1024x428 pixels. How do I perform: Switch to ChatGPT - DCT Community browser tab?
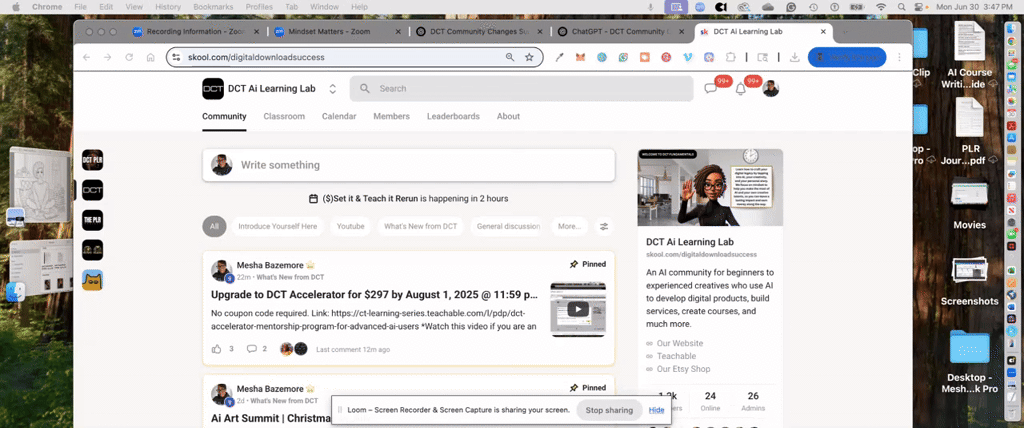[x=620, y=31]
